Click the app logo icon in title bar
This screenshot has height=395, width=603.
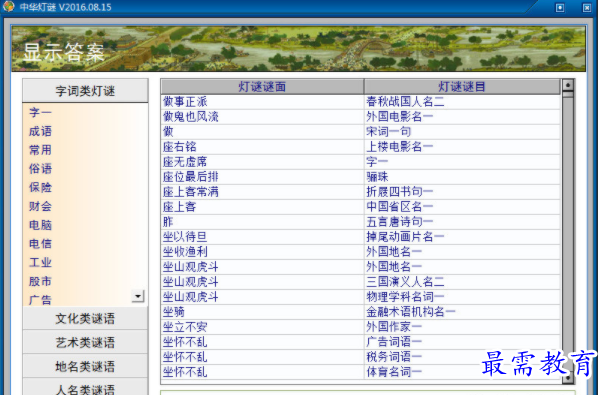pos(8,6)
